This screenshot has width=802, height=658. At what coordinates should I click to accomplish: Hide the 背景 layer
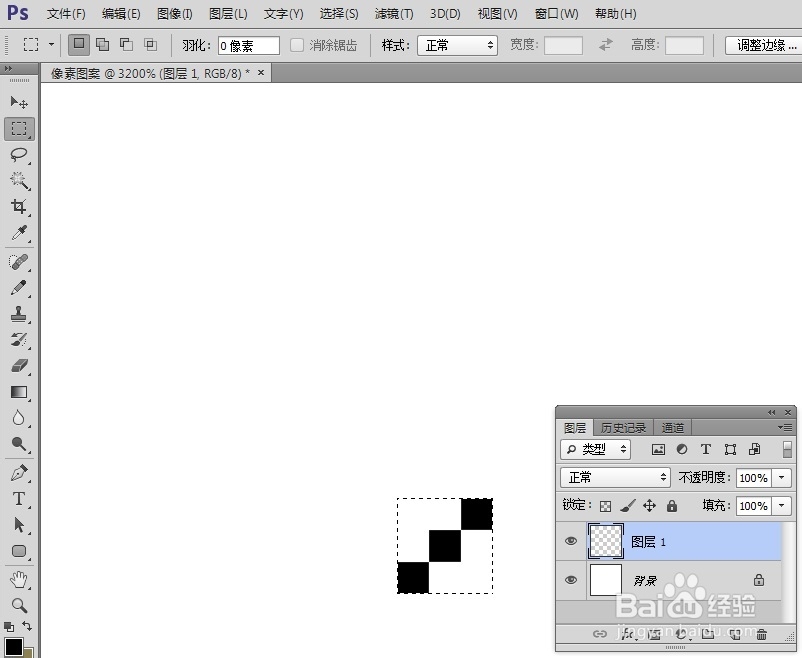[x=570, y=580]
